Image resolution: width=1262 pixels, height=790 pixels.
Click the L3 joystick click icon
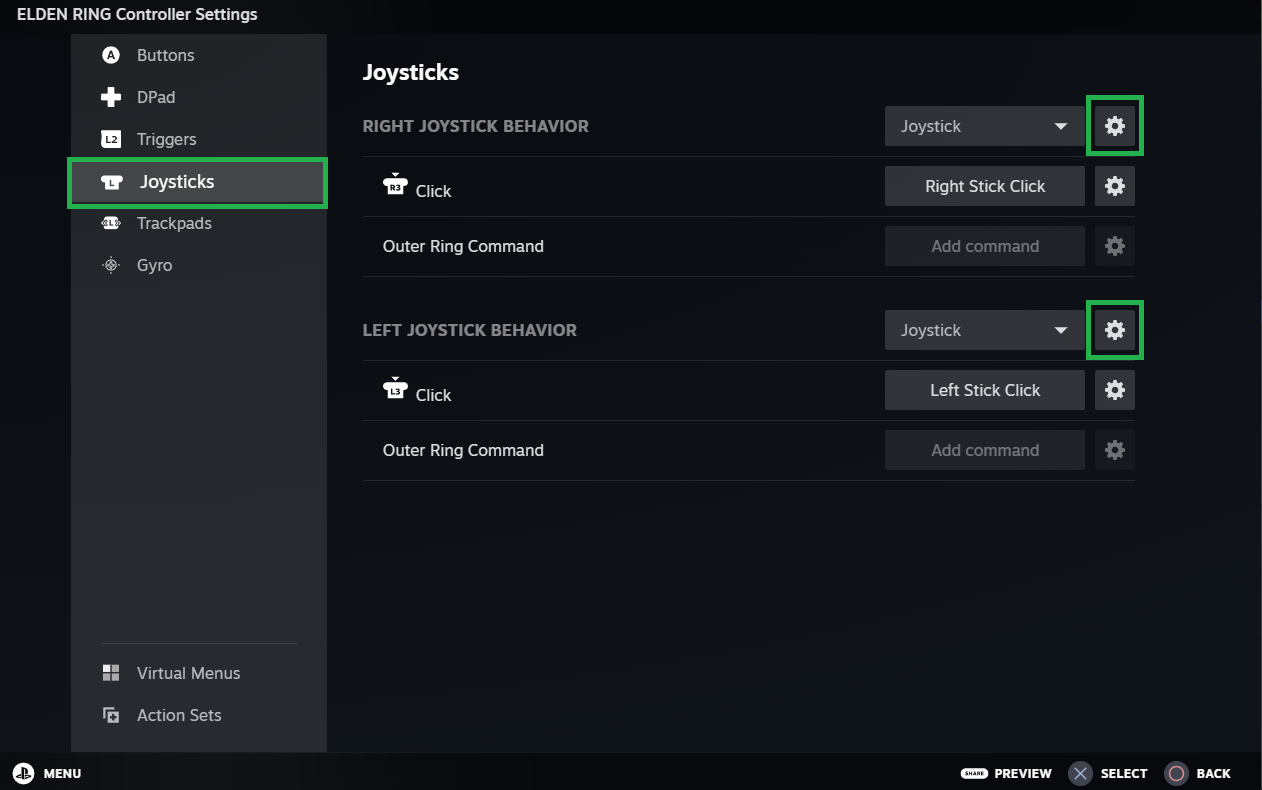395,388
